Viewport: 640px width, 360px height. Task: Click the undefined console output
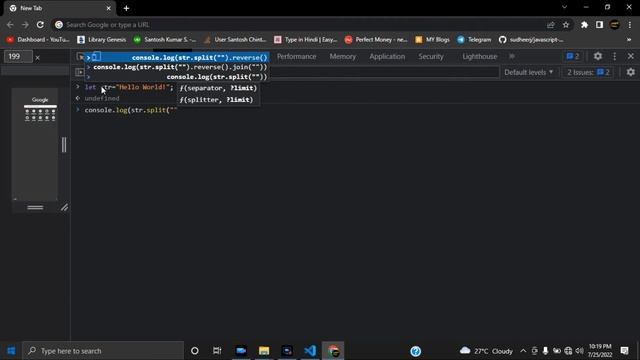[x=102, y=98]
